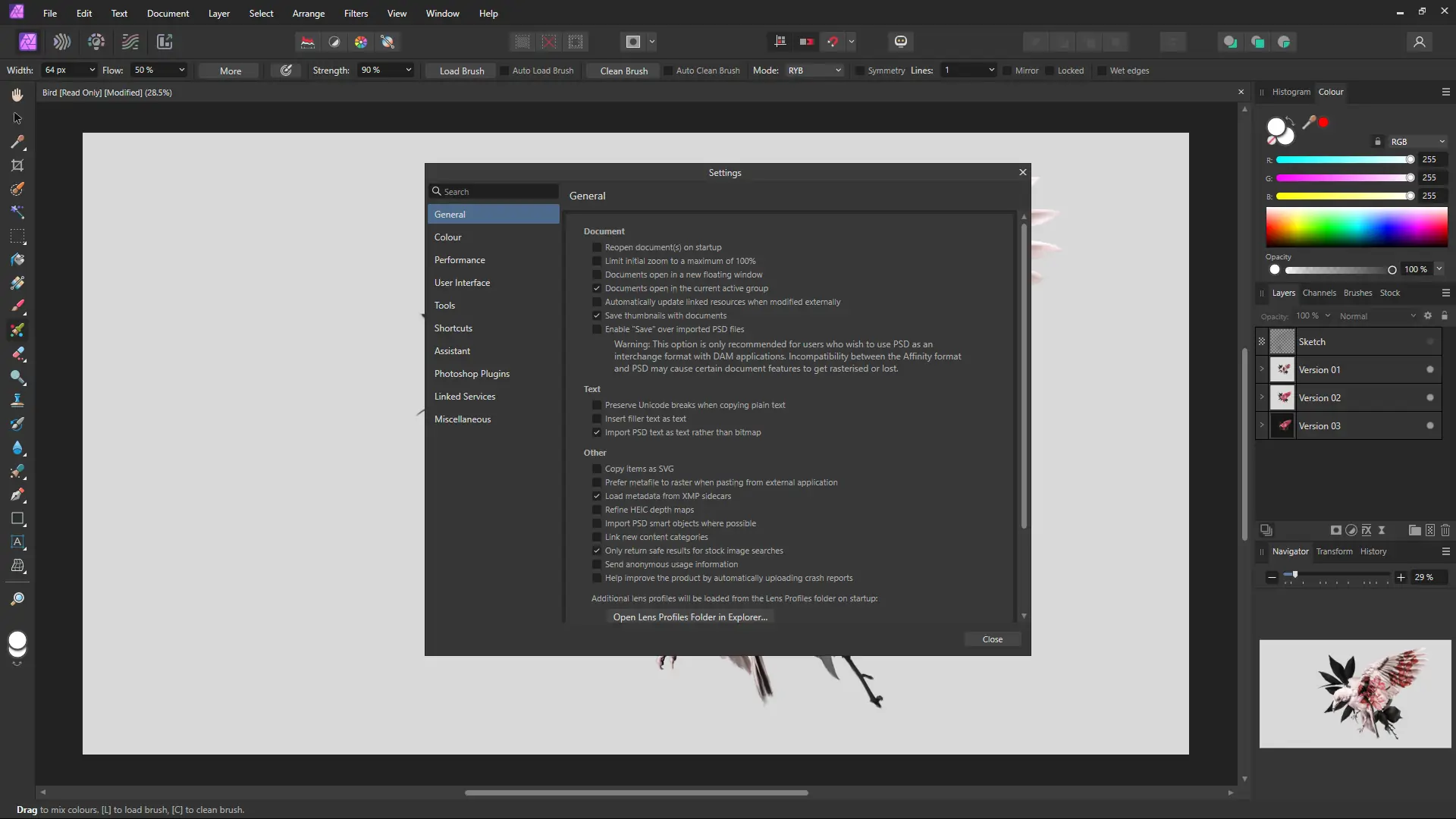Open the Filters menu
Viewport: 1456px width, 819px height.
click(356, 14)
